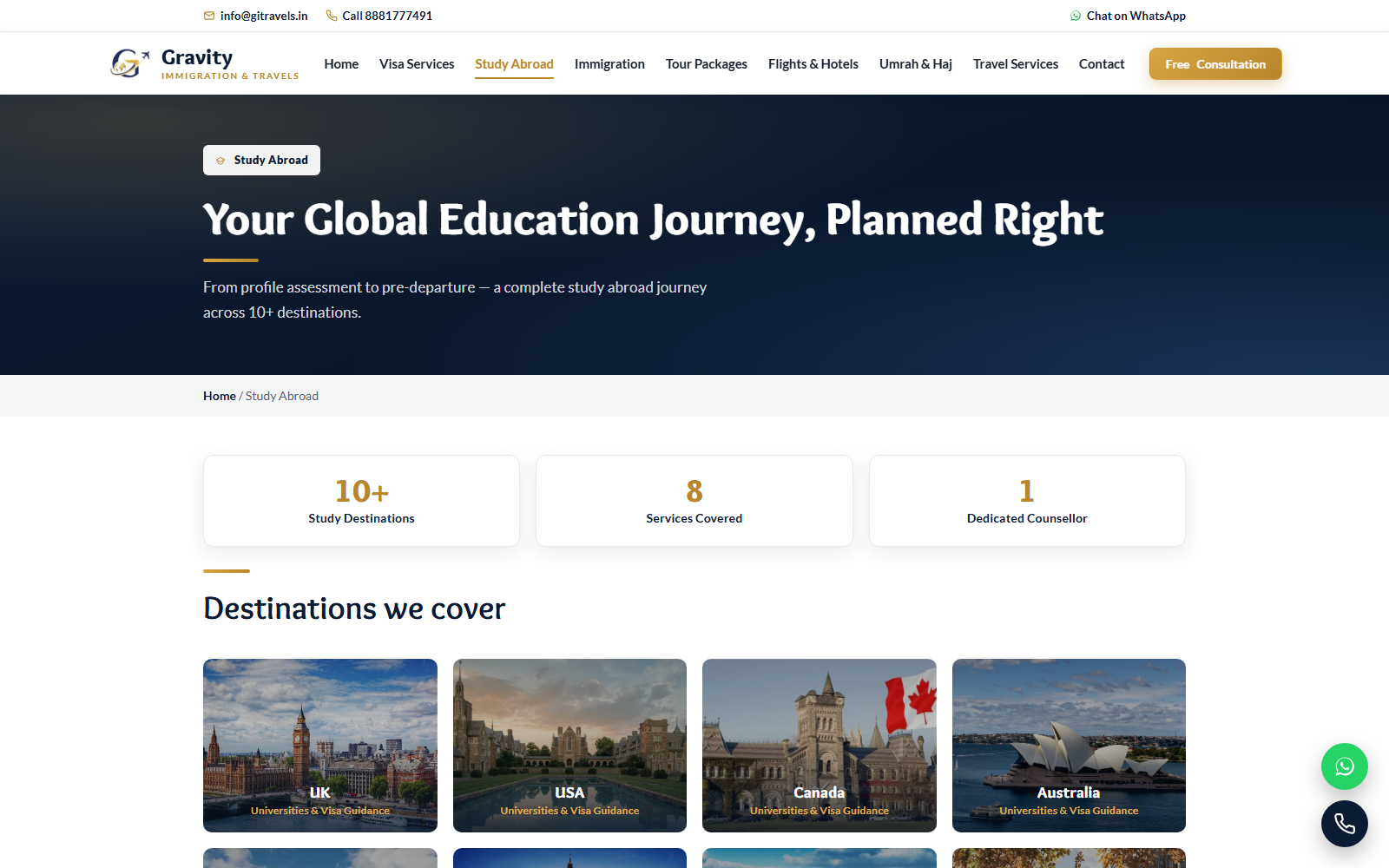Click the 1 Dedicated Counsellor stat card
This screenshot has width=1389, height=868.
click(x=1027, y=501)
